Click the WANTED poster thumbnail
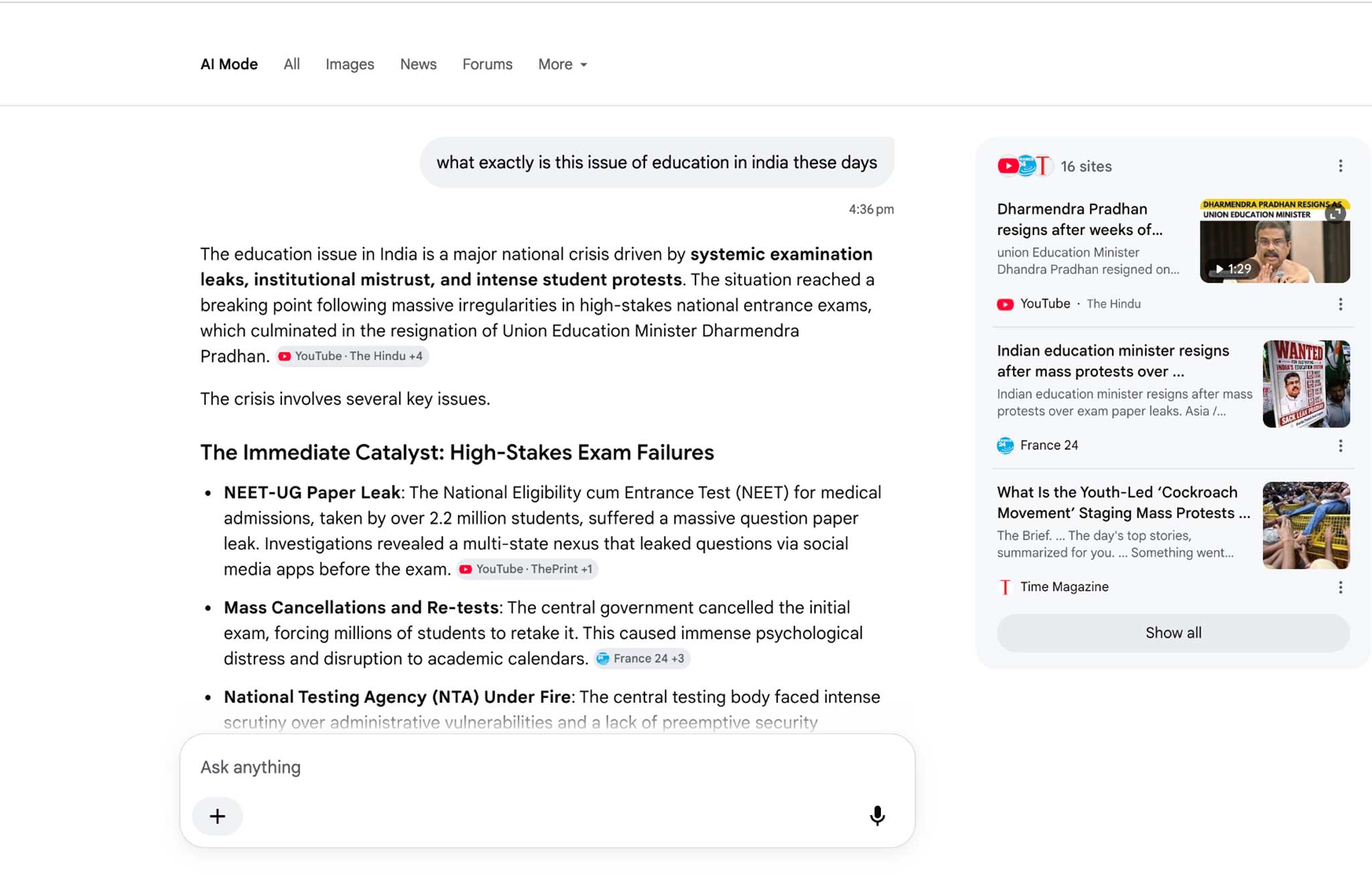 1306,384
